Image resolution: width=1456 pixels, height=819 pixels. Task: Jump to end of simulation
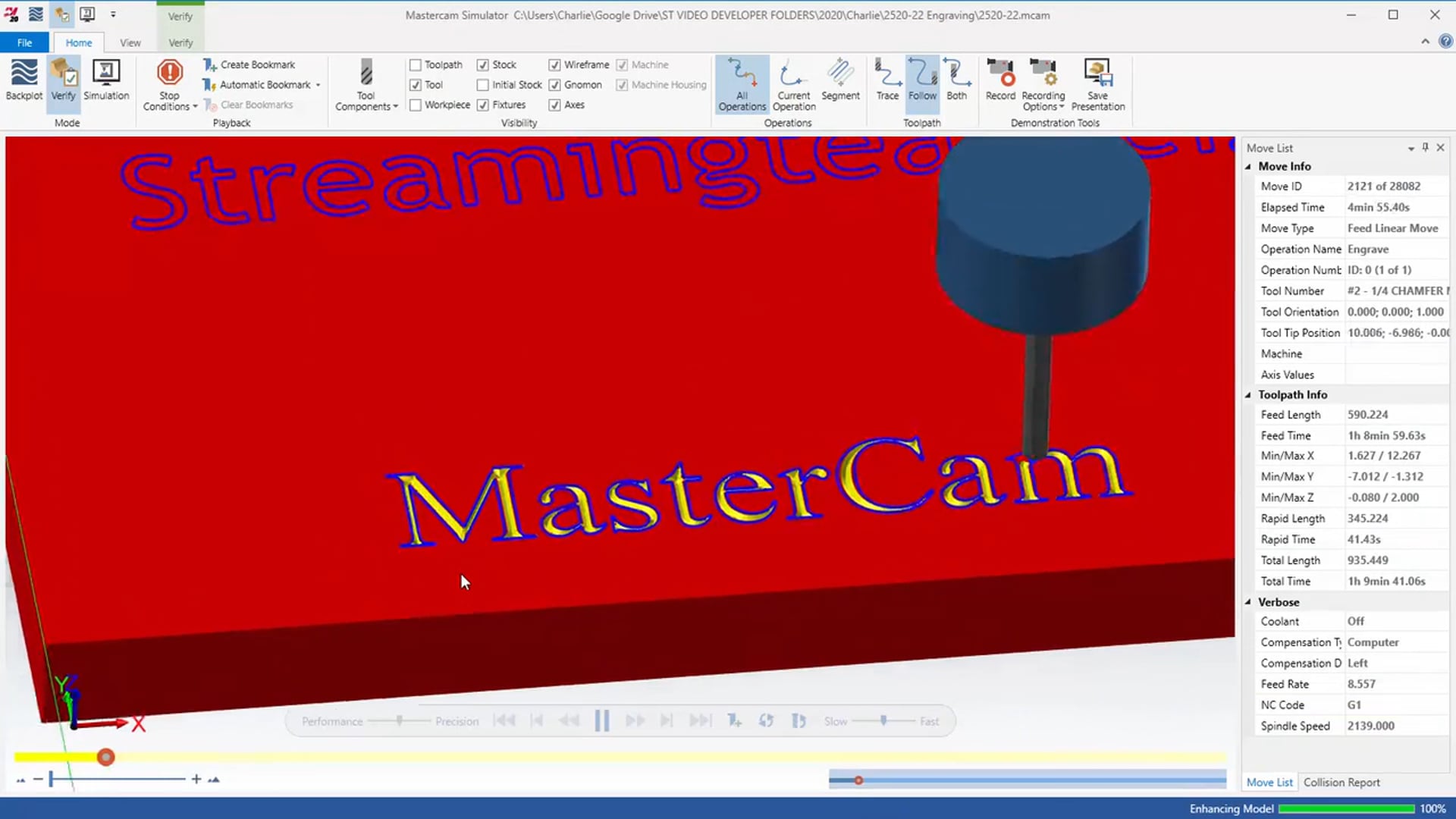pos(701,721)
